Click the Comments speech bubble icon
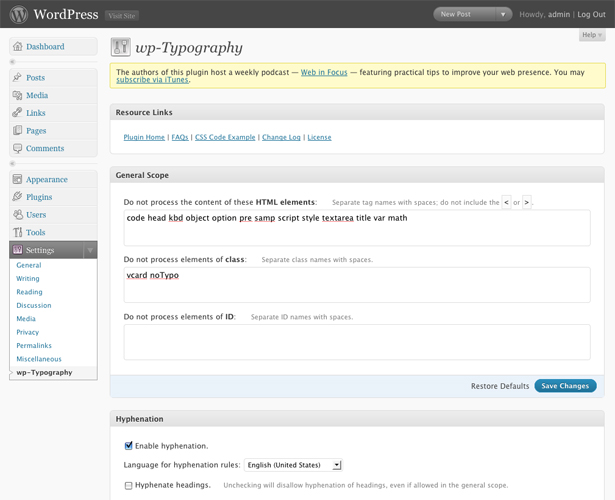This screenshot has width=615, height=500. 17,148
